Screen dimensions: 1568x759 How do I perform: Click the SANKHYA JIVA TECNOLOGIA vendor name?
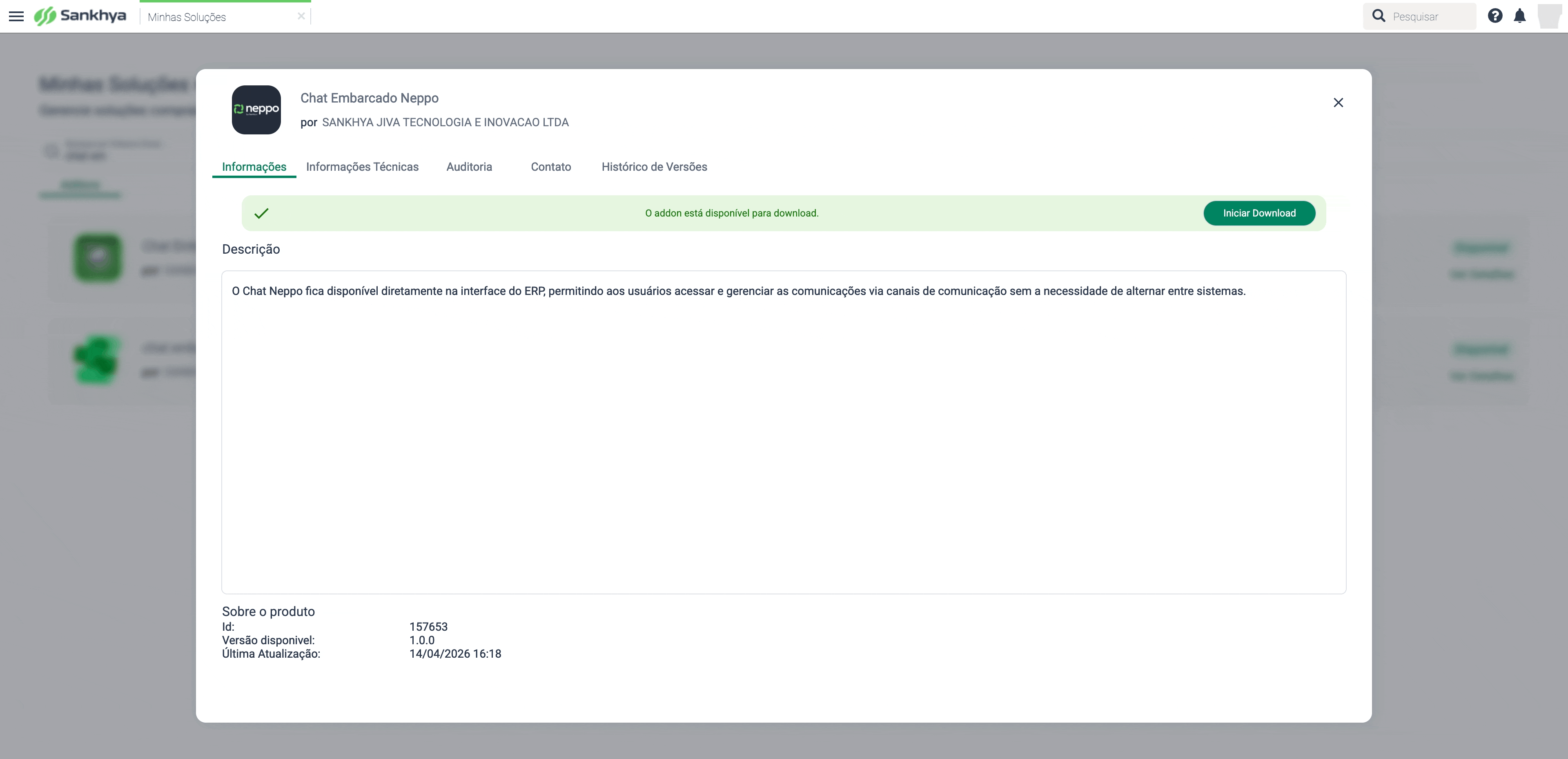click(x=445, y=123)
